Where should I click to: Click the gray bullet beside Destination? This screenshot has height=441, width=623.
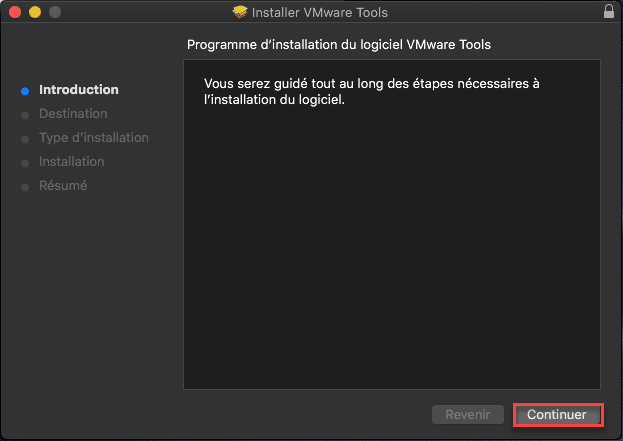[x=25, y=115]
